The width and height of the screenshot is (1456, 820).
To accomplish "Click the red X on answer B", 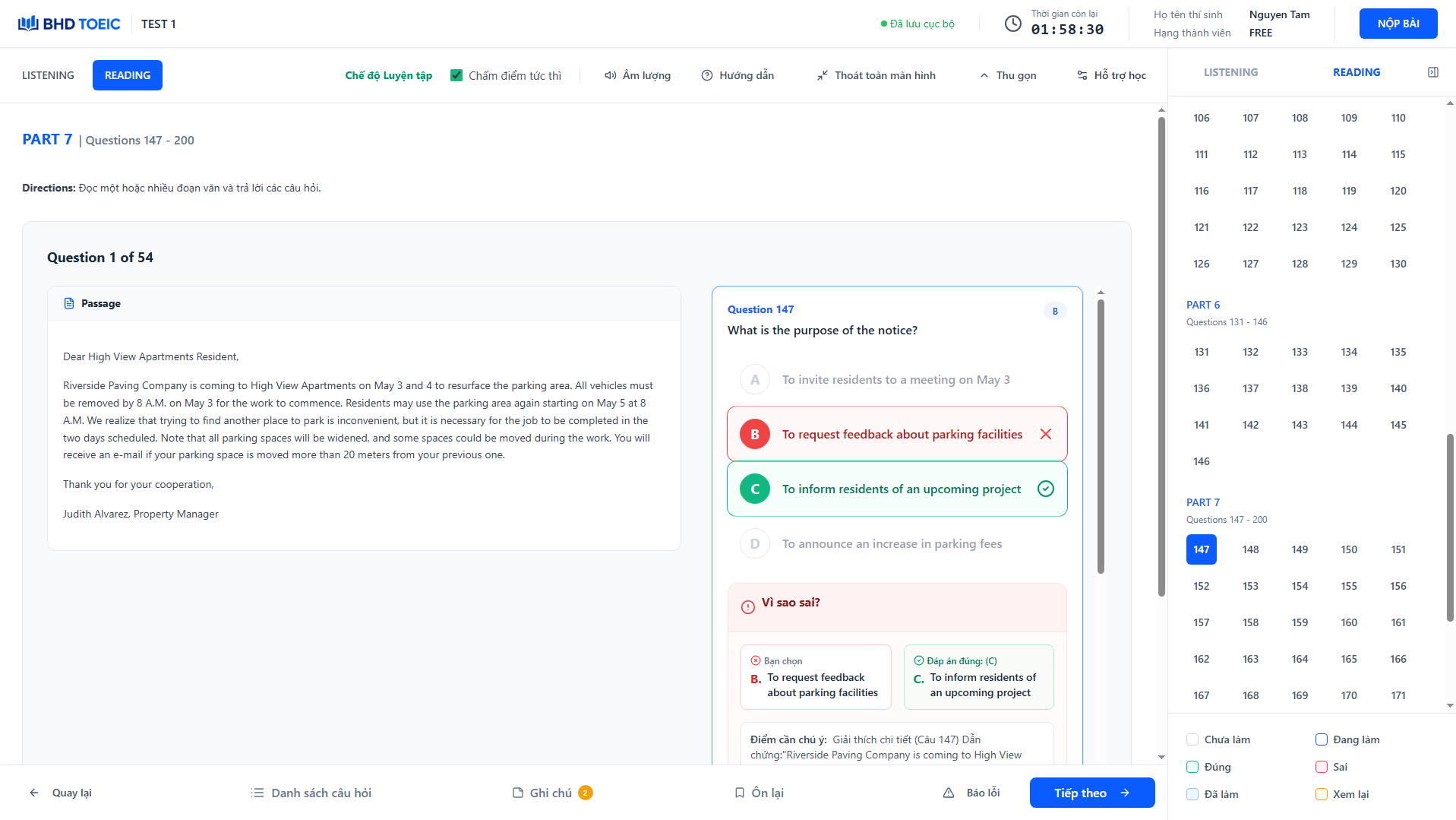I will click(1046, 434).
